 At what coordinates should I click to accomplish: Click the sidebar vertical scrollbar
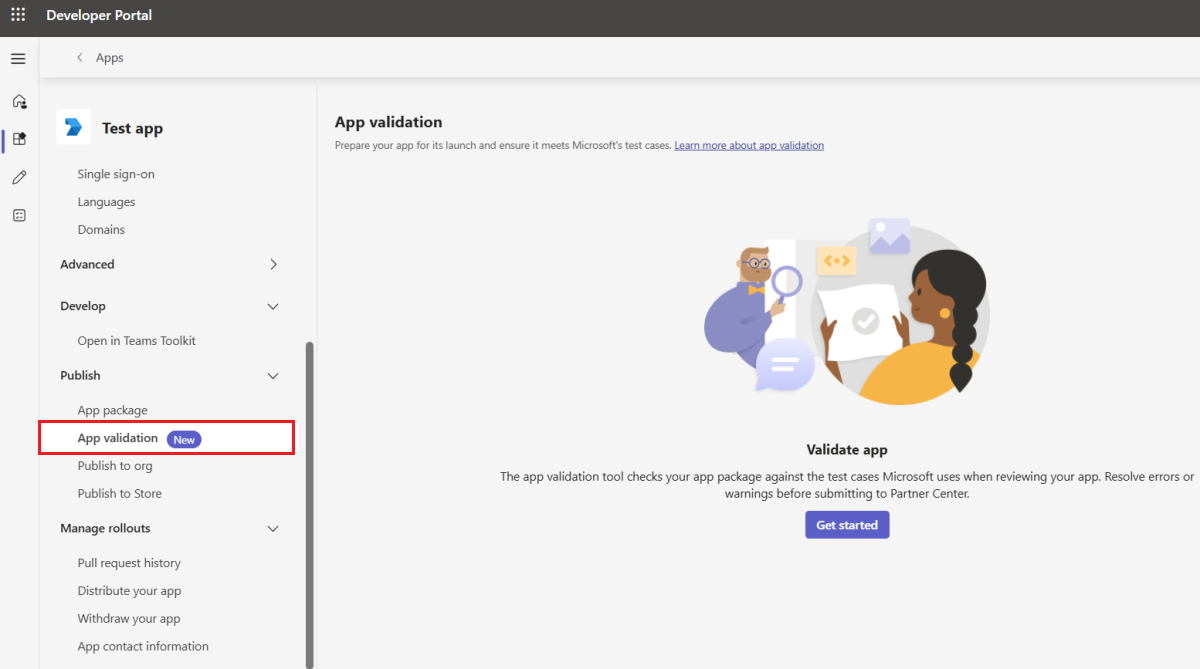pos(309,505)
